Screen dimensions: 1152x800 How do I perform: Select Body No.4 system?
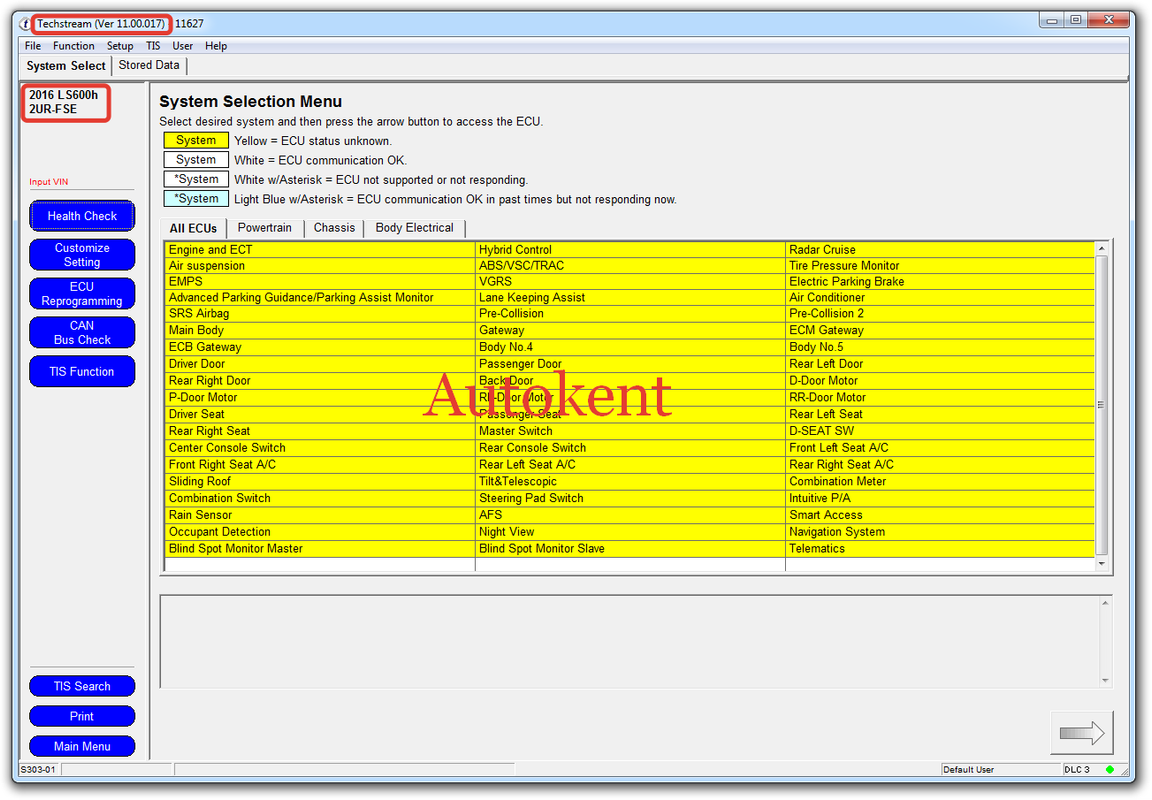point(630,347)
